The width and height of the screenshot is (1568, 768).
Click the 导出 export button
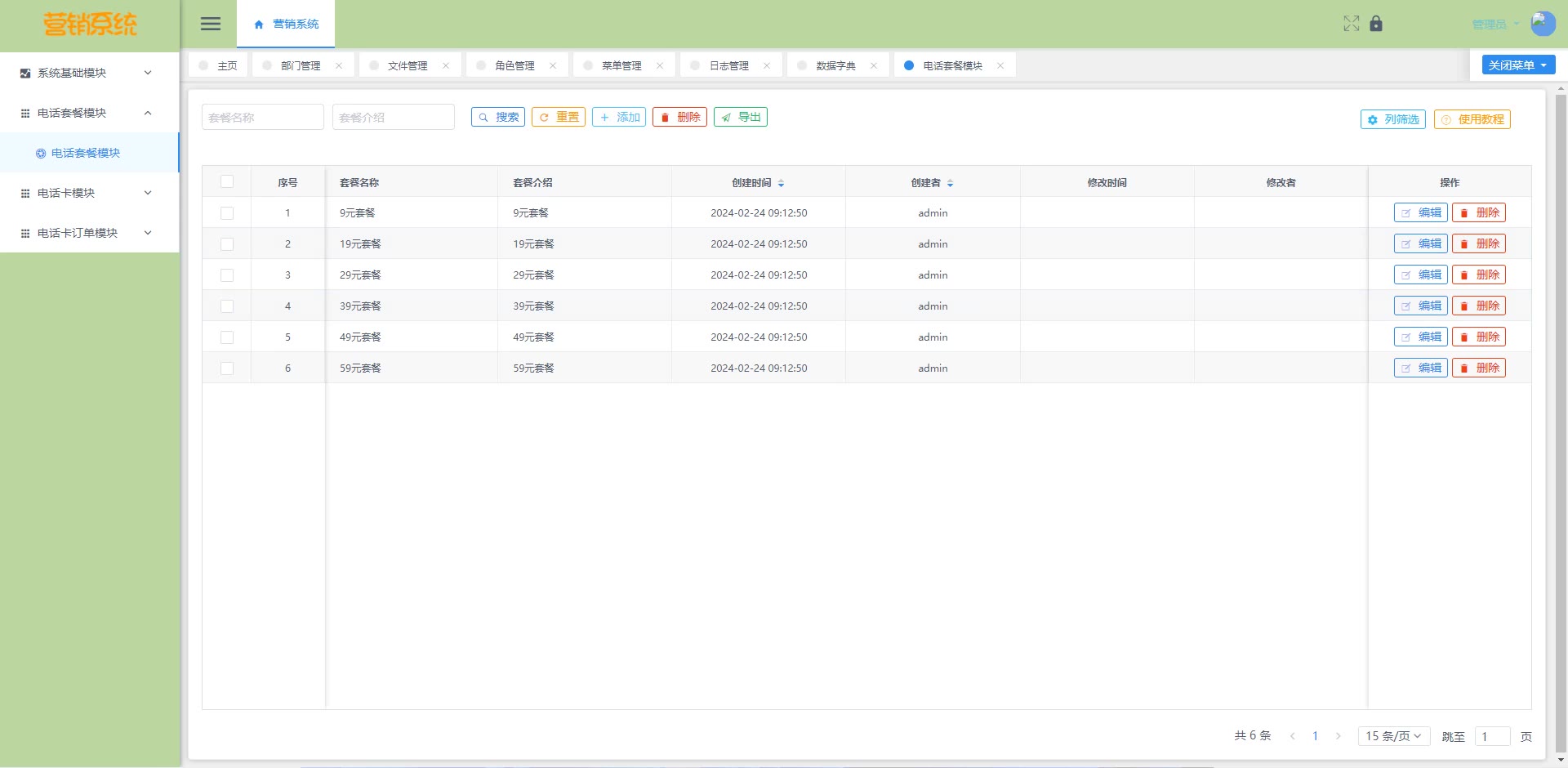[741, 117]
